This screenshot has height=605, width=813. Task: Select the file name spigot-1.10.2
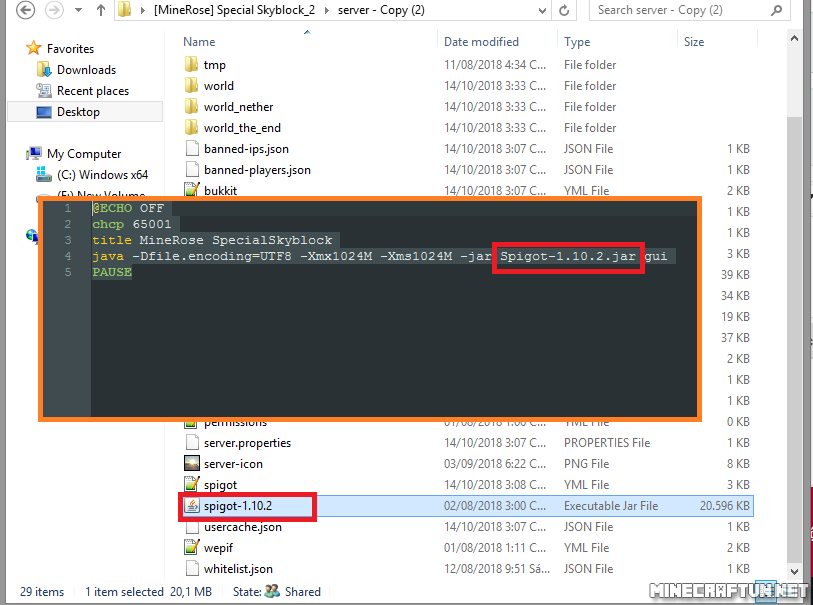[238, 506]
